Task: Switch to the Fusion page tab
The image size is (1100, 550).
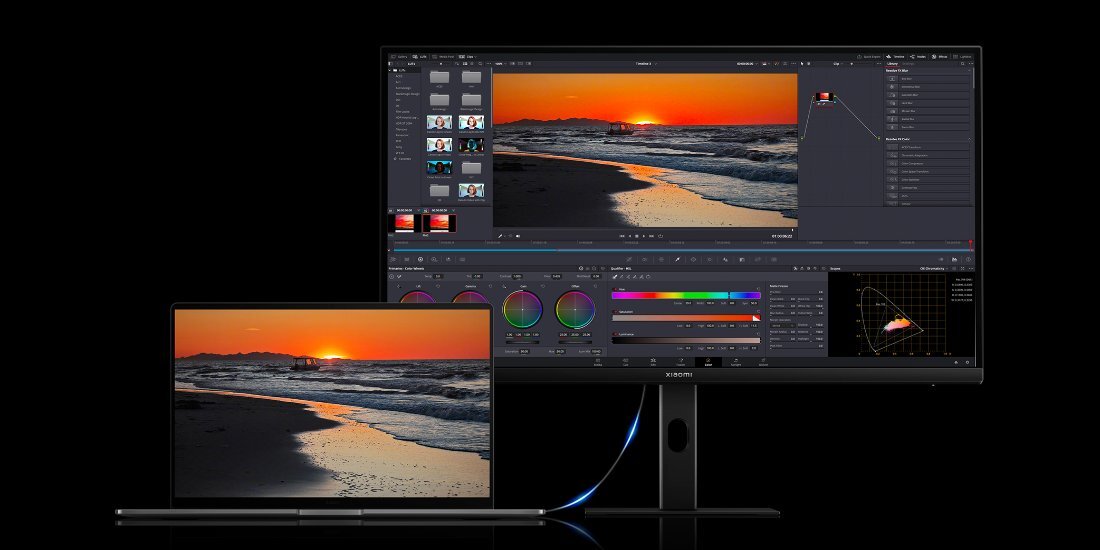Action: tap(680, 363)
